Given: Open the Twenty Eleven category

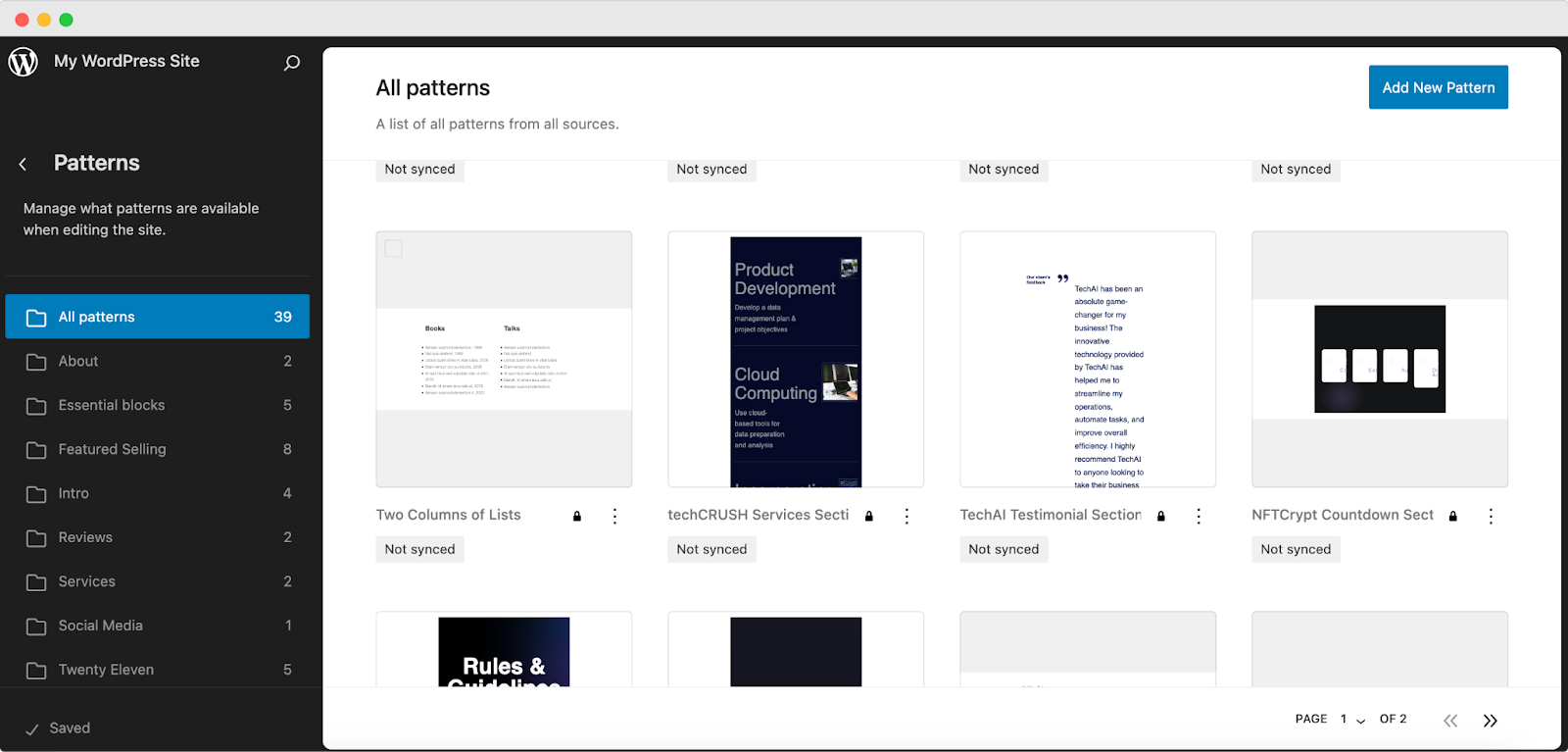Looking at the screenshot, I should click(x=158, y=670).
